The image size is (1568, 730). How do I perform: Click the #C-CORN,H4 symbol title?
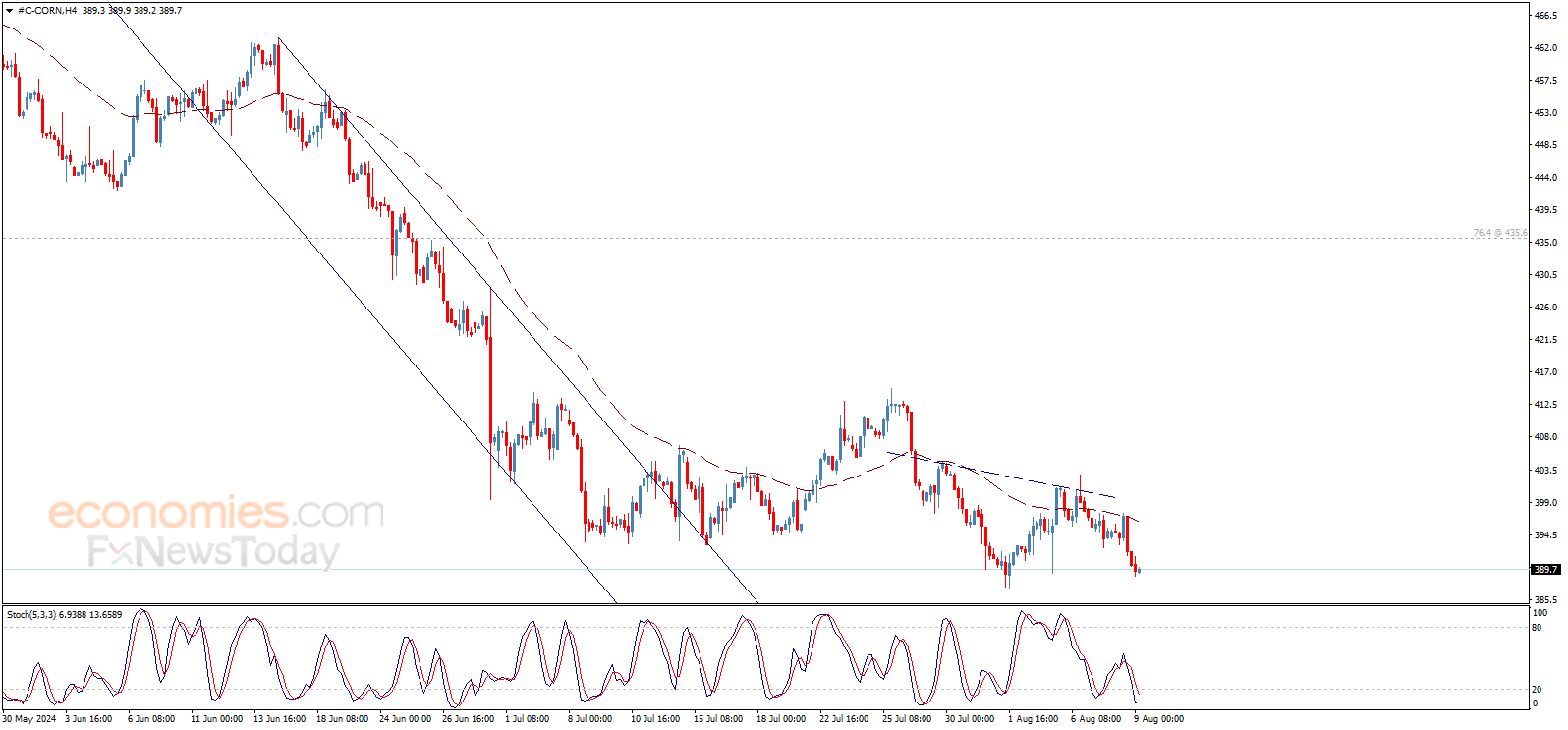(x=47, y=11)
